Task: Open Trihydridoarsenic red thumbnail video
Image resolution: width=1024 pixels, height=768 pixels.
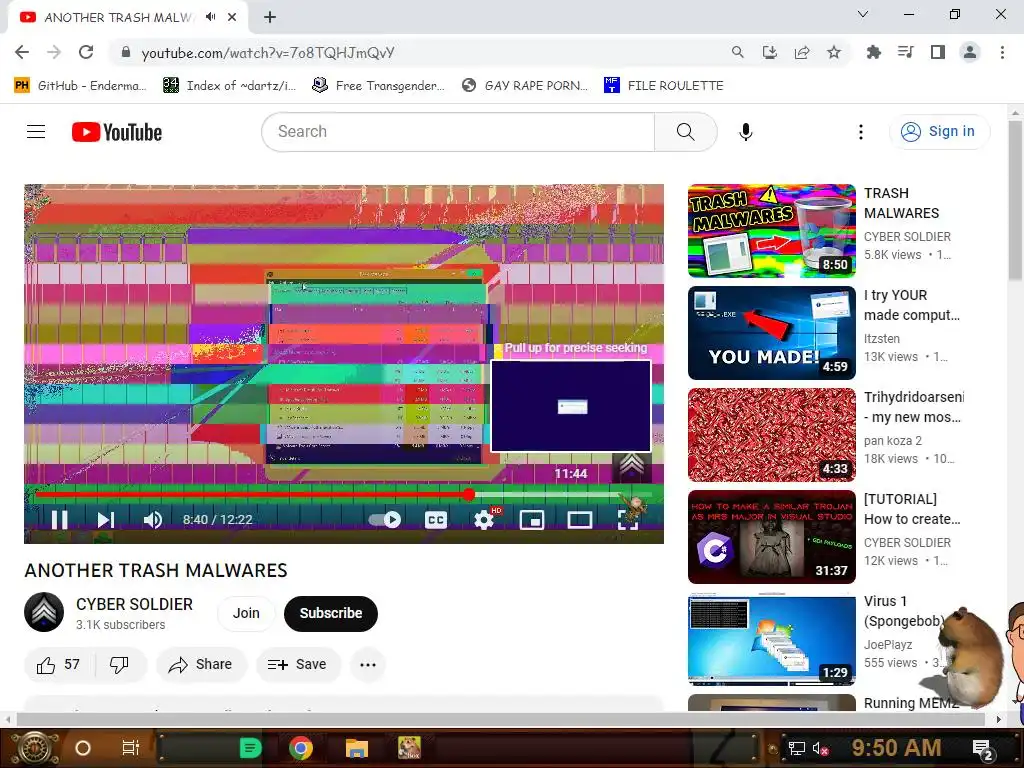Action: [x=771, y=435]
